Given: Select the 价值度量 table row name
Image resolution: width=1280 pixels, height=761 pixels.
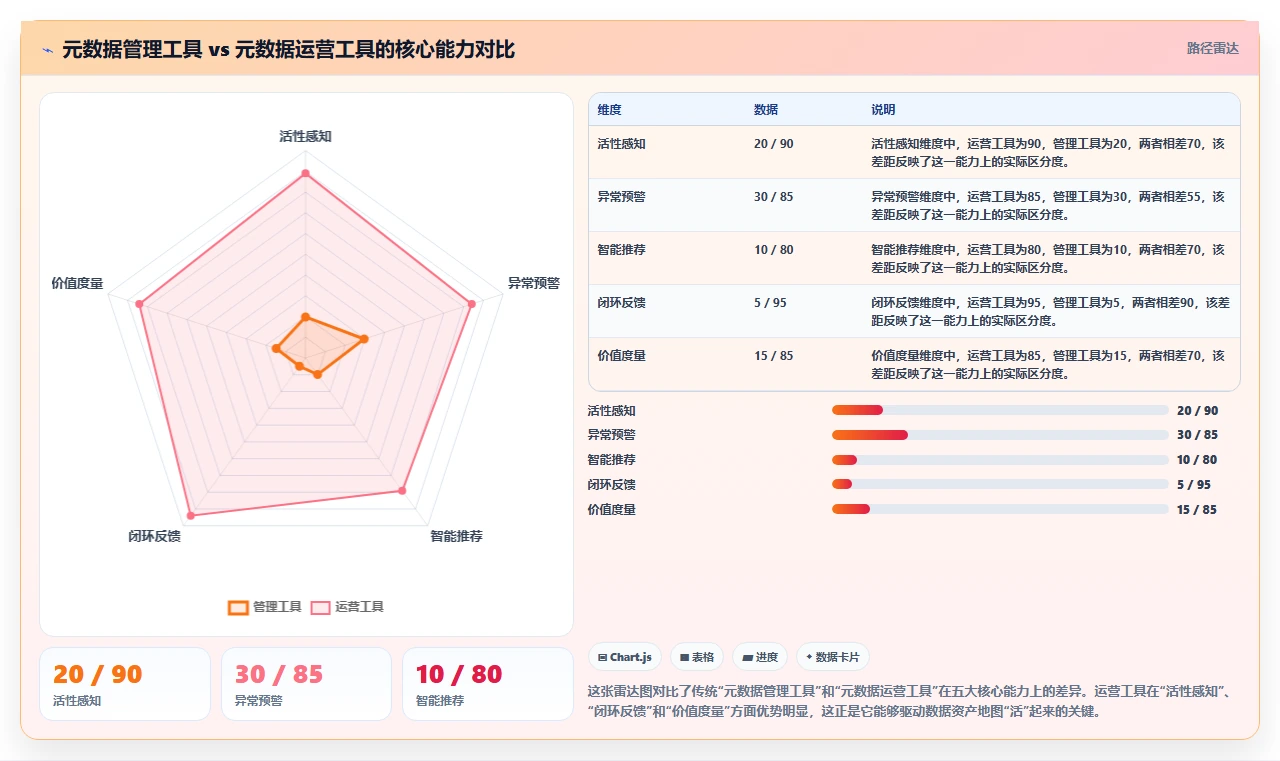Looking at the screenshot, I should pos(622,356).
